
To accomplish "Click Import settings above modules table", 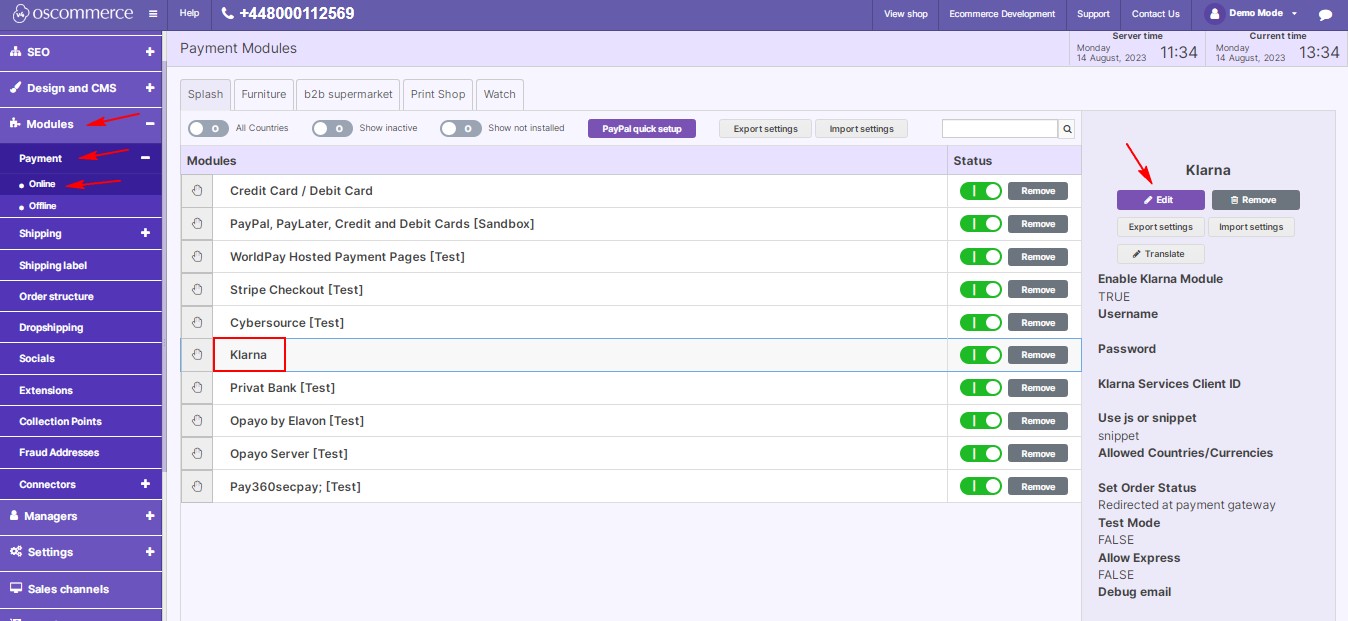I will [862, 129].
